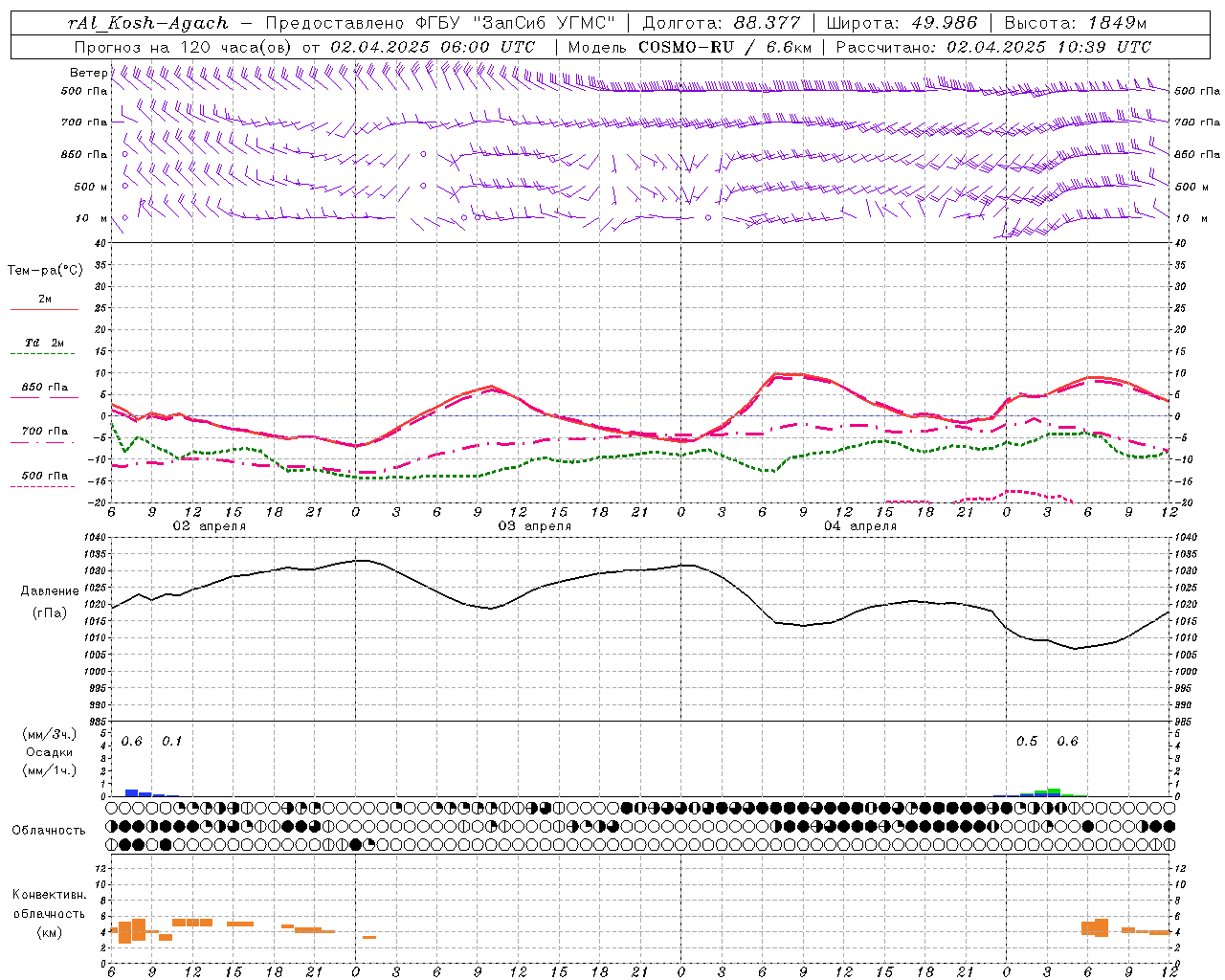Click the tallest blue precipitation bar under 0.6
The height and width of the screenshot is (980, 1225).
[132, 792]
